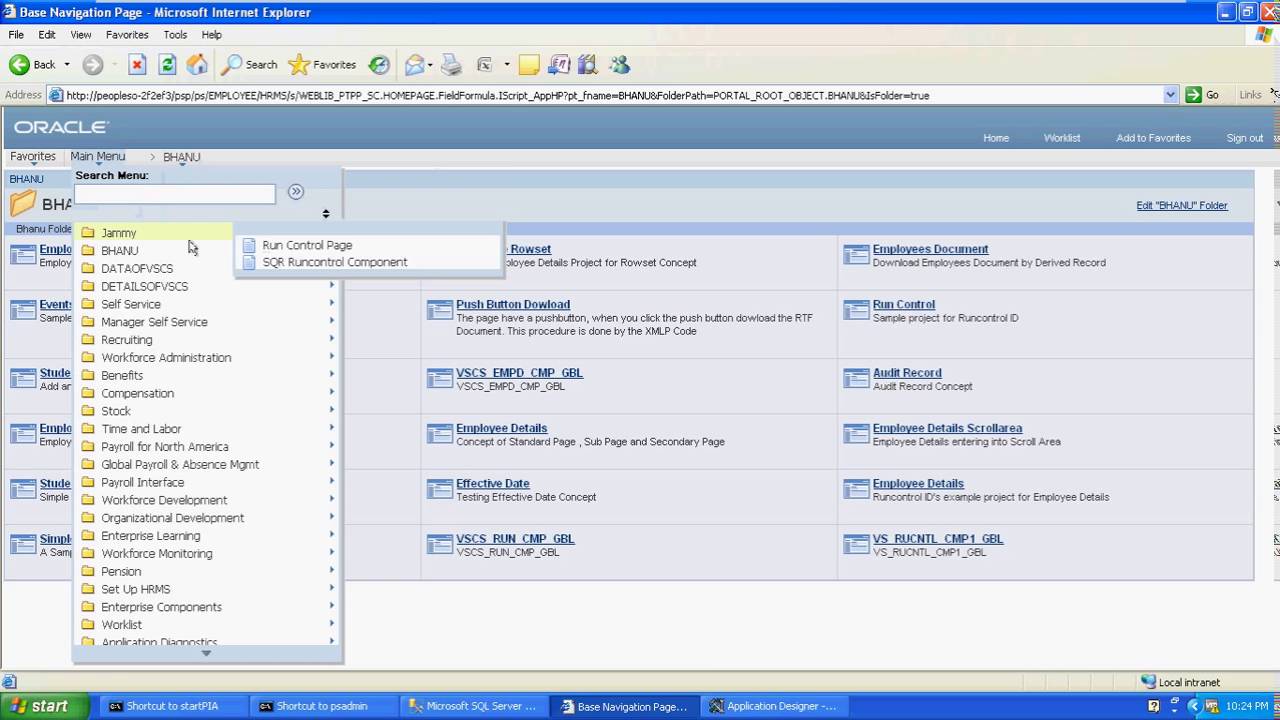This screenshot has width=1280, height=720.
Task: Open the Run Control link
Action: click(904, 304)
